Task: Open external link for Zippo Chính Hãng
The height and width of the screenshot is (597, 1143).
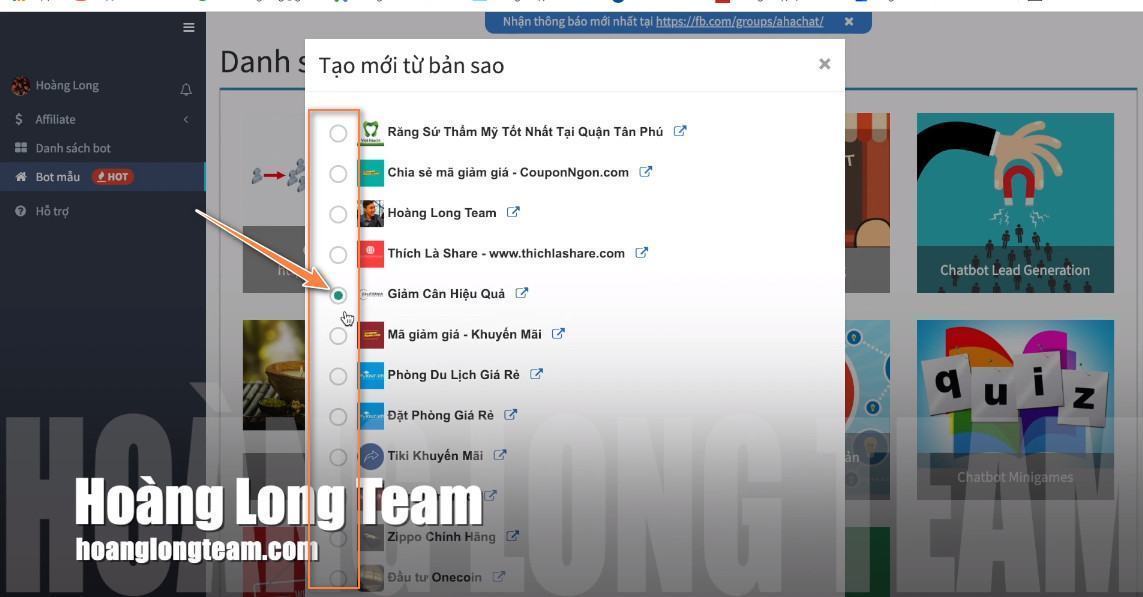Action: click(x=512, y=536)
